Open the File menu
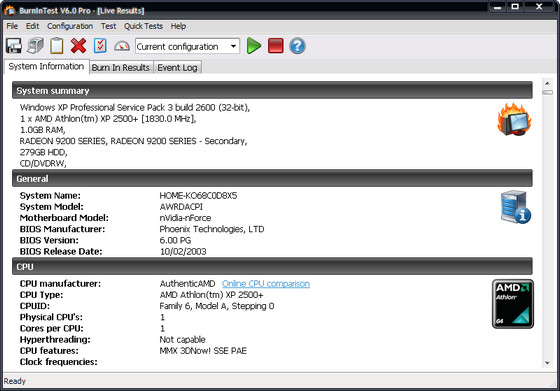Screen dimensions: 560x391 pos(12,26)
